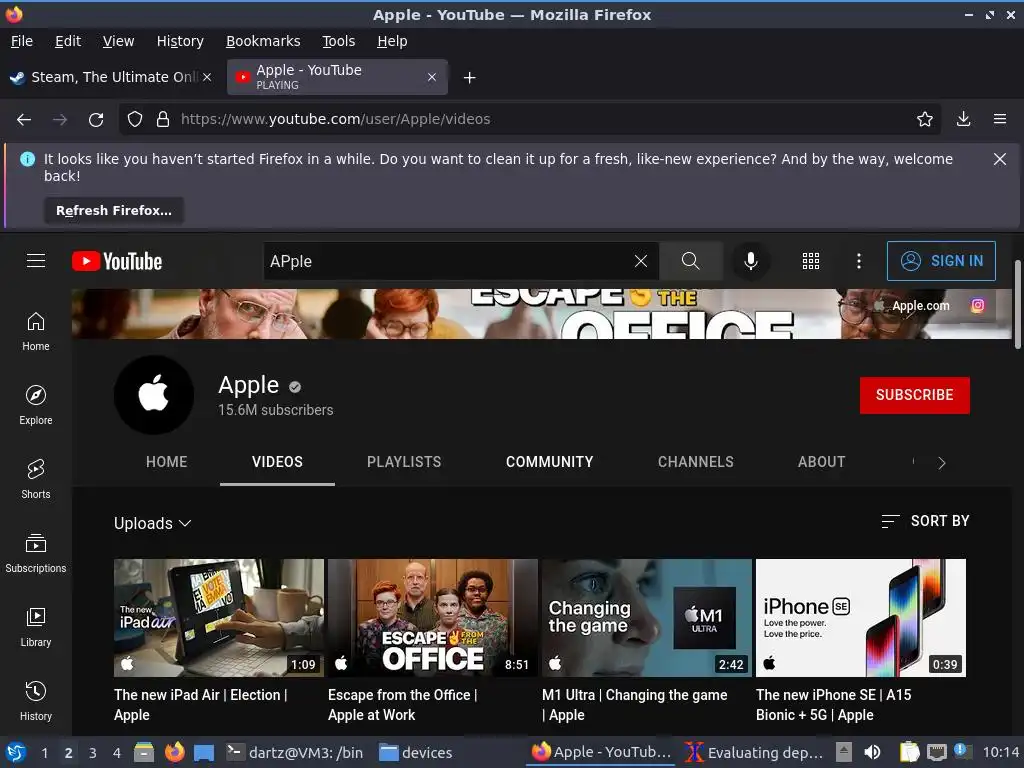Image resolution: width=1024 pixels, height=768 pixels.
Task: Show site security padlock info
Action: [x=163, y=120]
